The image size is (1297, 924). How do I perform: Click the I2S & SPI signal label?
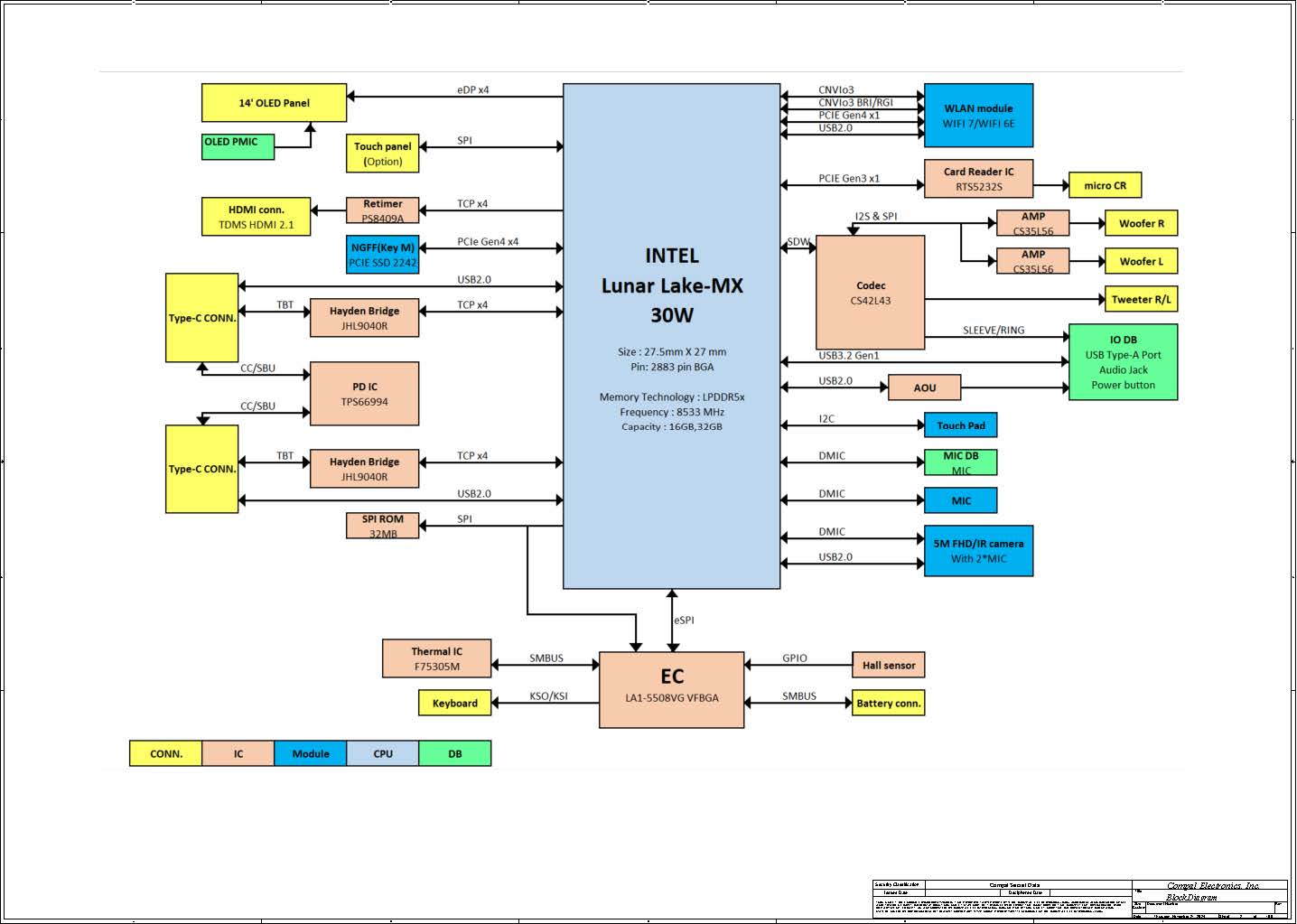point(876,217)
